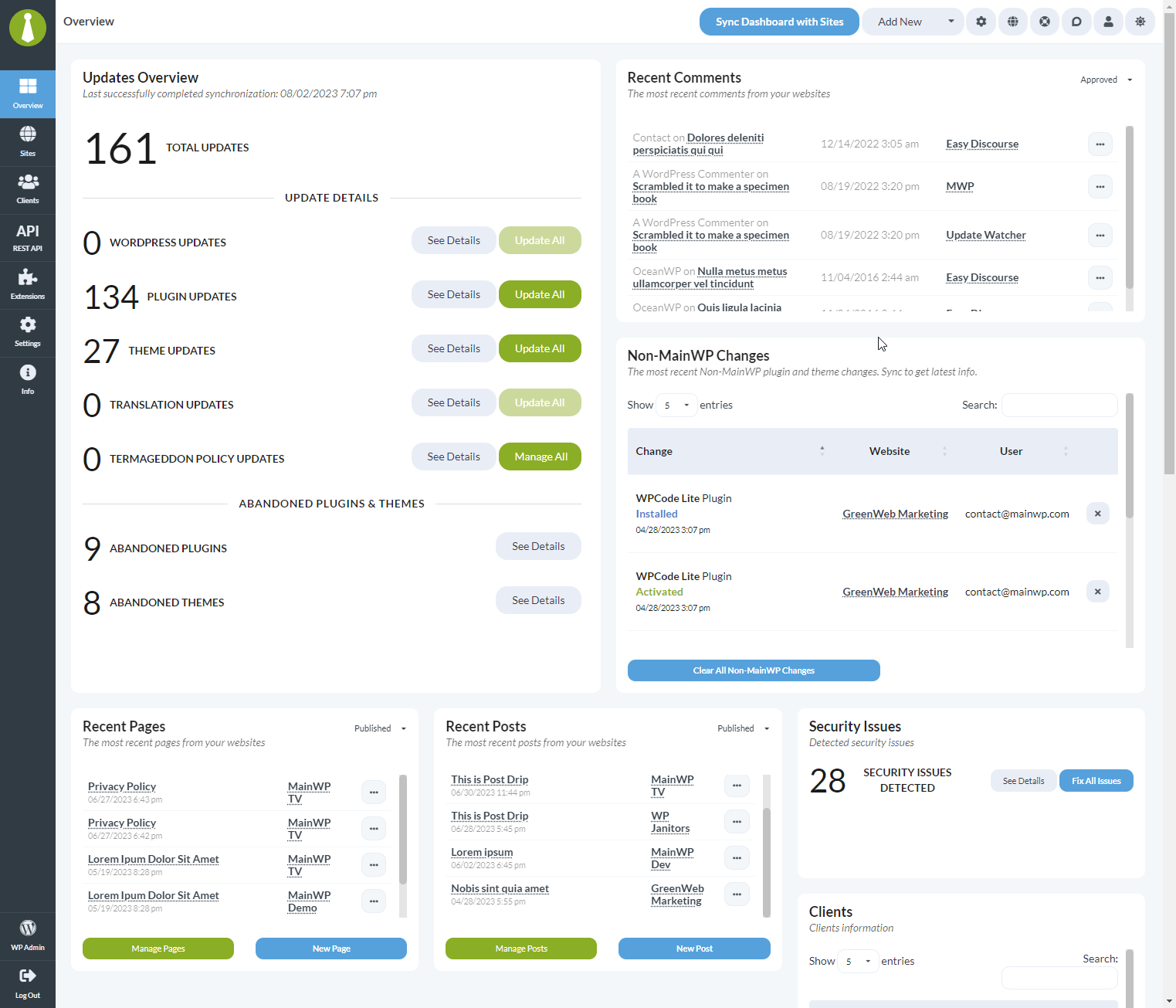
Task: Open the Approved filter on Recent Comments
Action: [1106, 80]
